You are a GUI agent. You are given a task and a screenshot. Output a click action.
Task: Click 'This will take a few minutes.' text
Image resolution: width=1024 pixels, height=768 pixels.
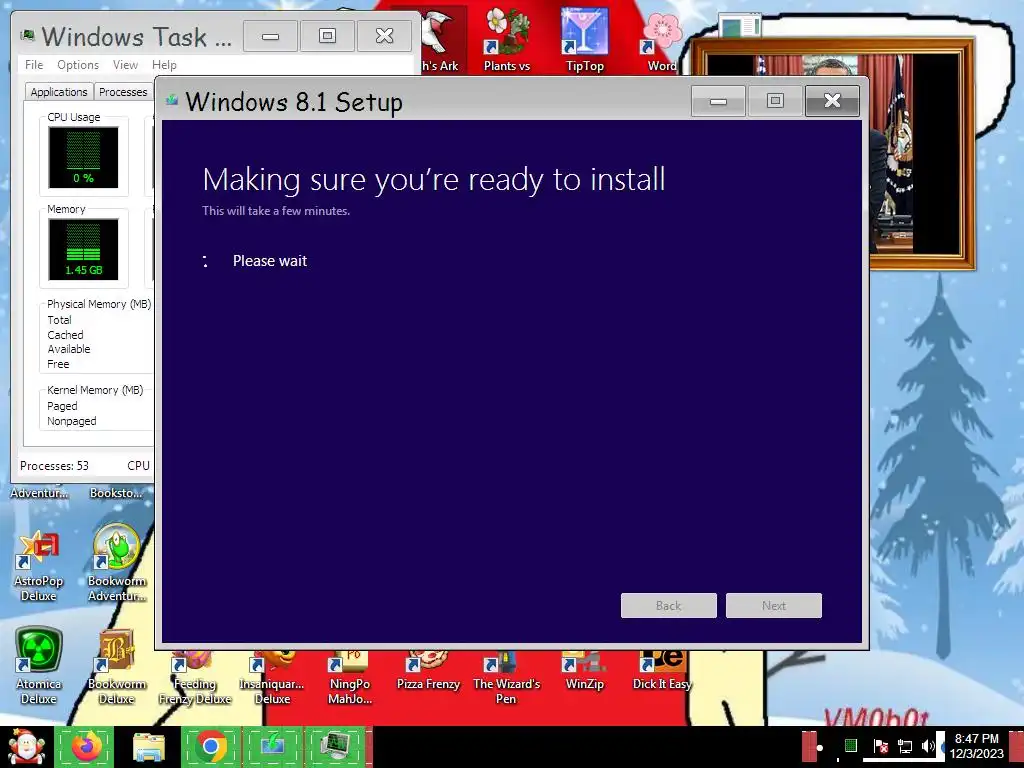pos(276,210)
